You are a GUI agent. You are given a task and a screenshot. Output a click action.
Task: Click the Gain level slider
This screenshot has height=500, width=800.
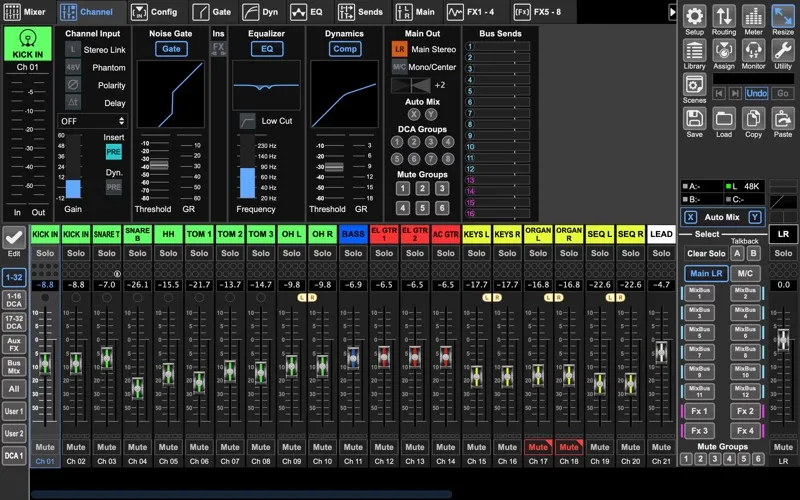click(x=73, y=166)
